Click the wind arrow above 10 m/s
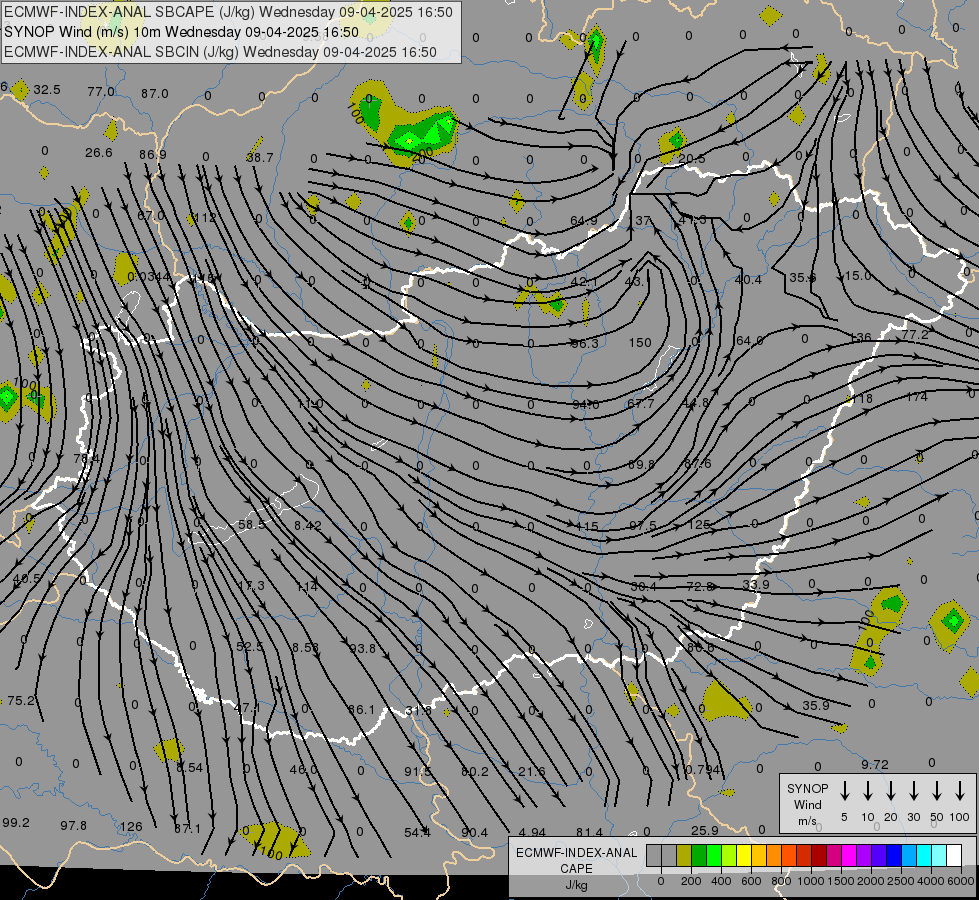This screenshot has height=900, width=979. pyautogui.click(x=867, y=791)
